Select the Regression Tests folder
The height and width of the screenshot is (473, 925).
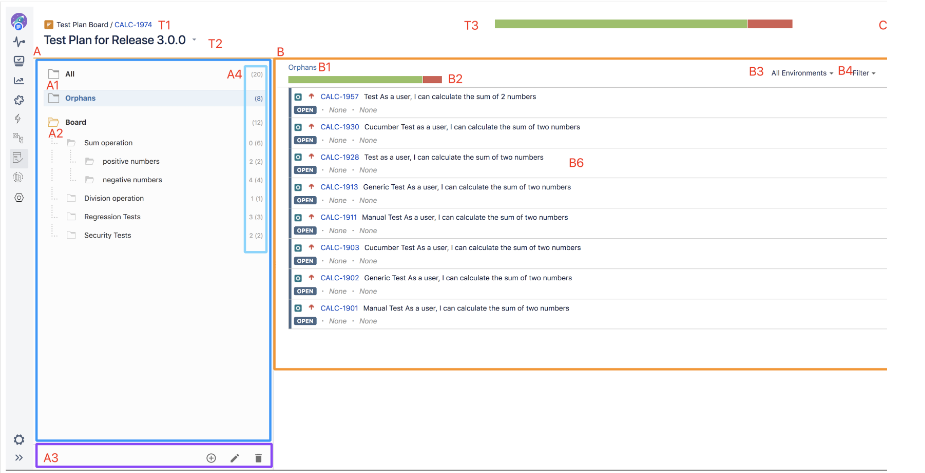[x=112, y=217]
